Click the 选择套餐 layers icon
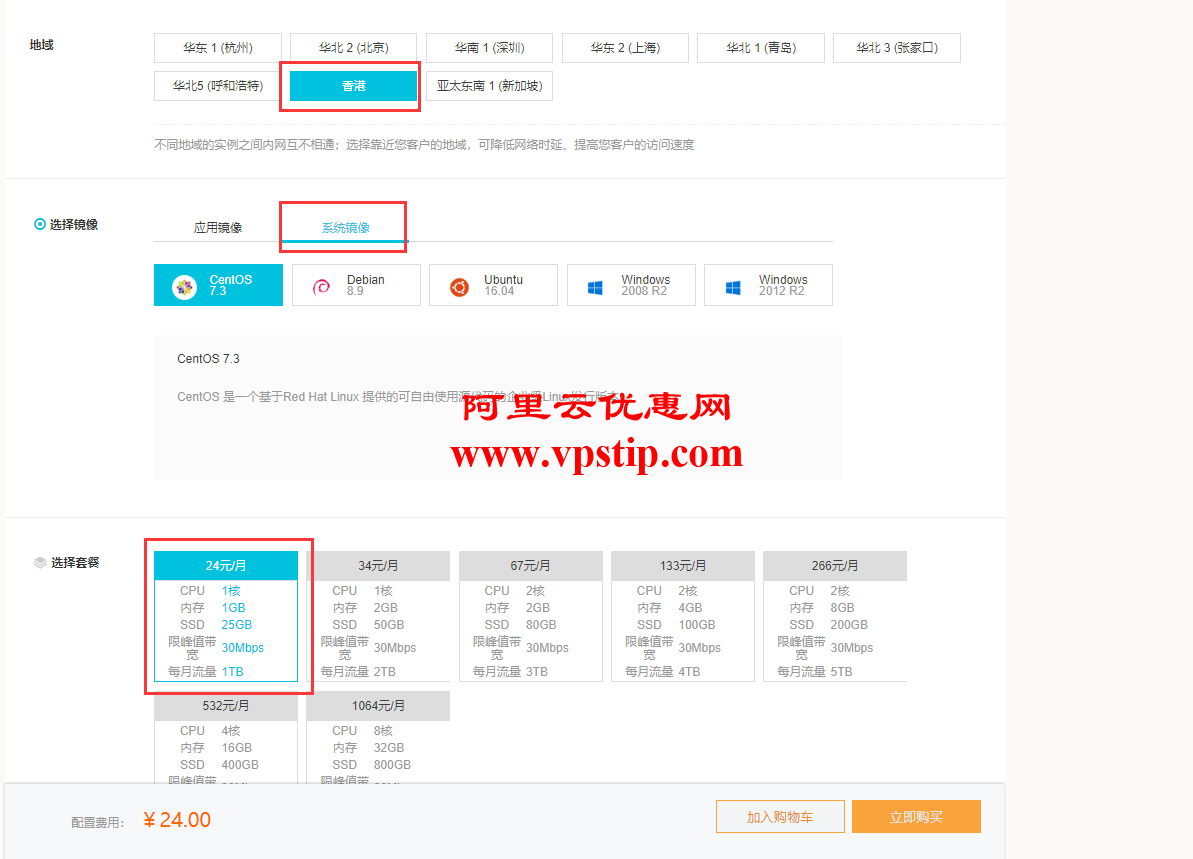Viewport: 1193px width, 859px height. [x=40, y=562]
